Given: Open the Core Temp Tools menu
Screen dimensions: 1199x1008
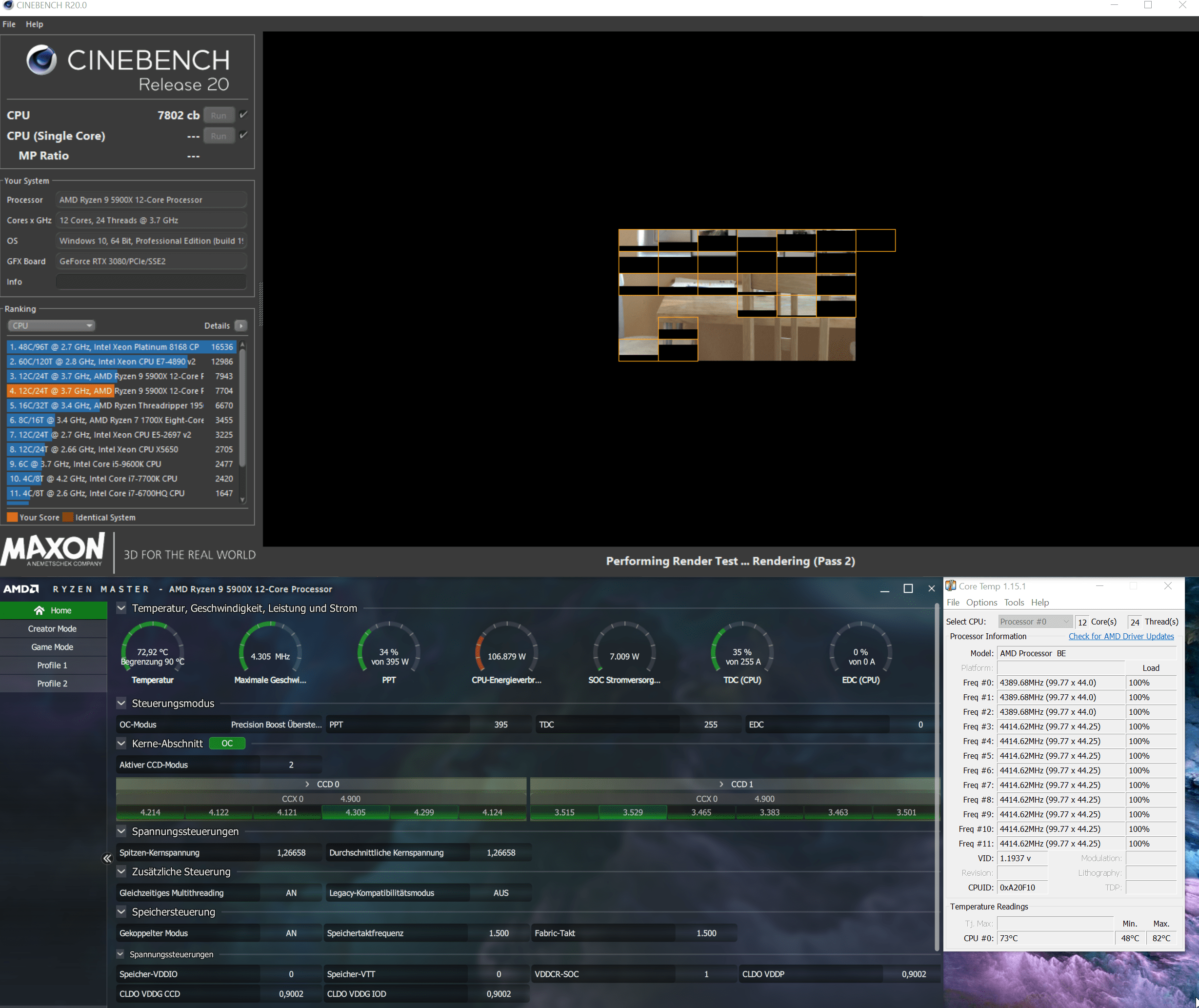Looking at the screenshot, I should (x=1014, y=602).
